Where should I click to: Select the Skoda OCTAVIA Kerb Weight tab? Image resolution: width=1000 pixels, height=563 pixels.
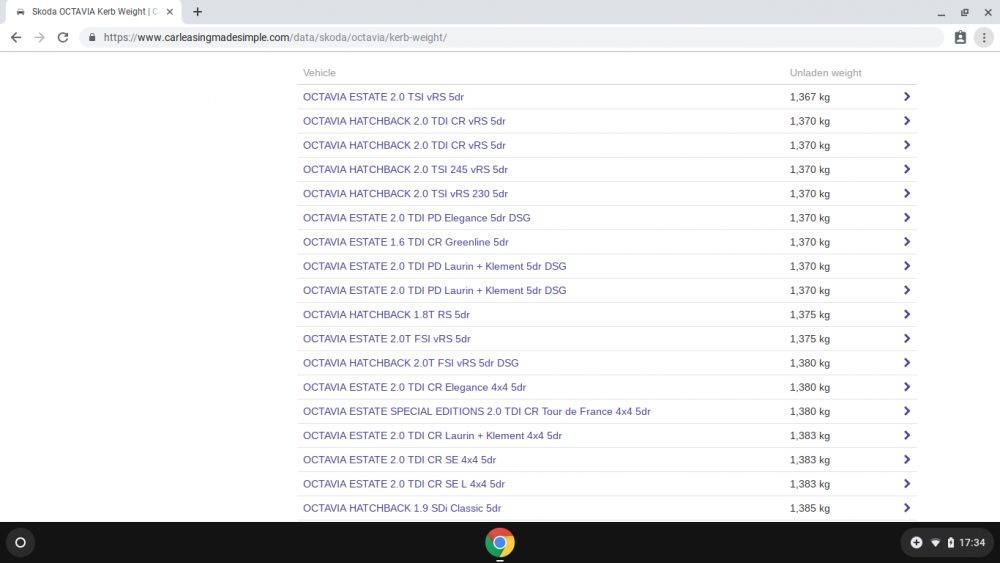pos(94,11)
